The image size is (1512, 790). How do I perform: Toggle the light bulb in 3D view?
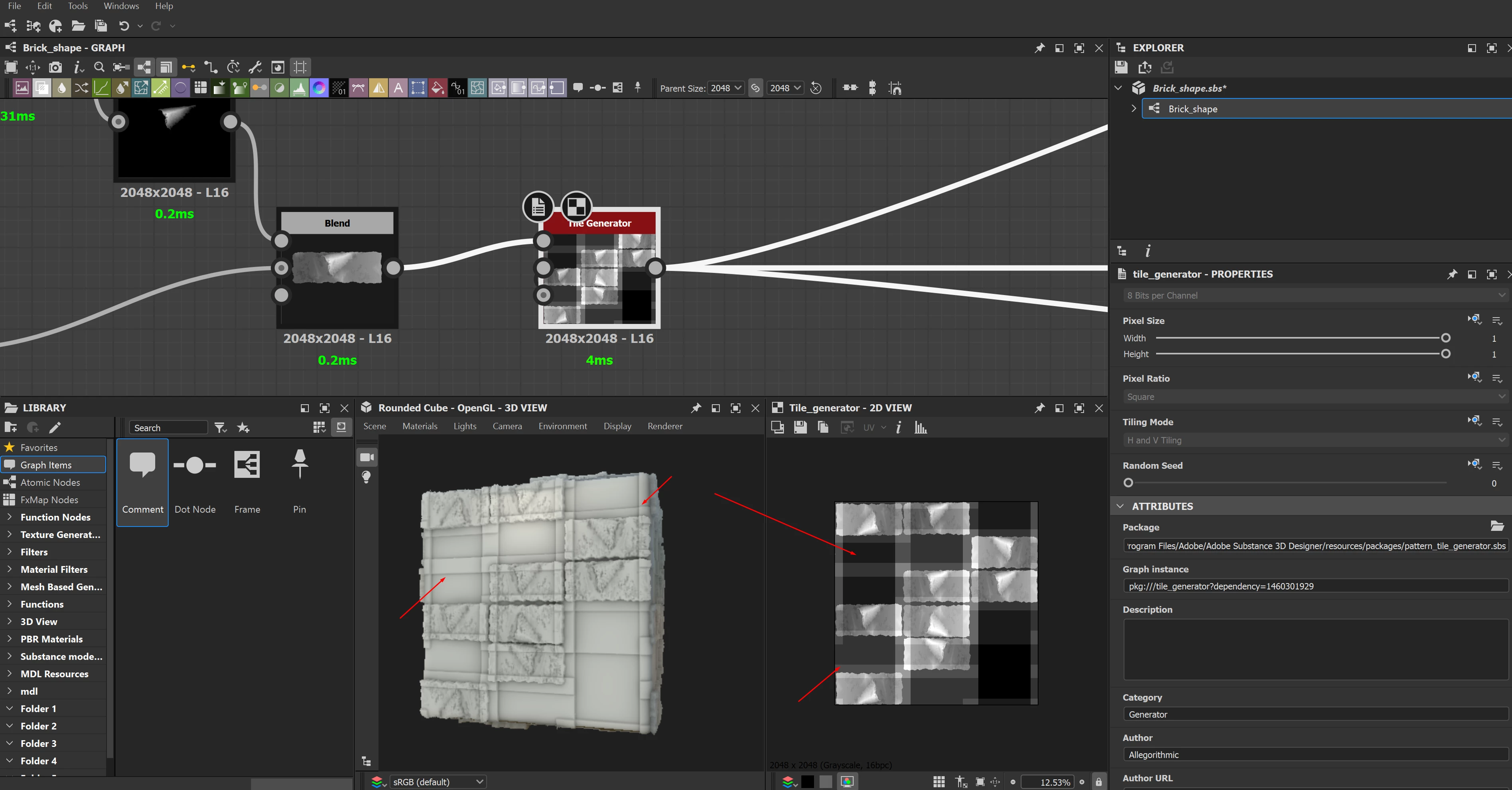pos(367,477)
